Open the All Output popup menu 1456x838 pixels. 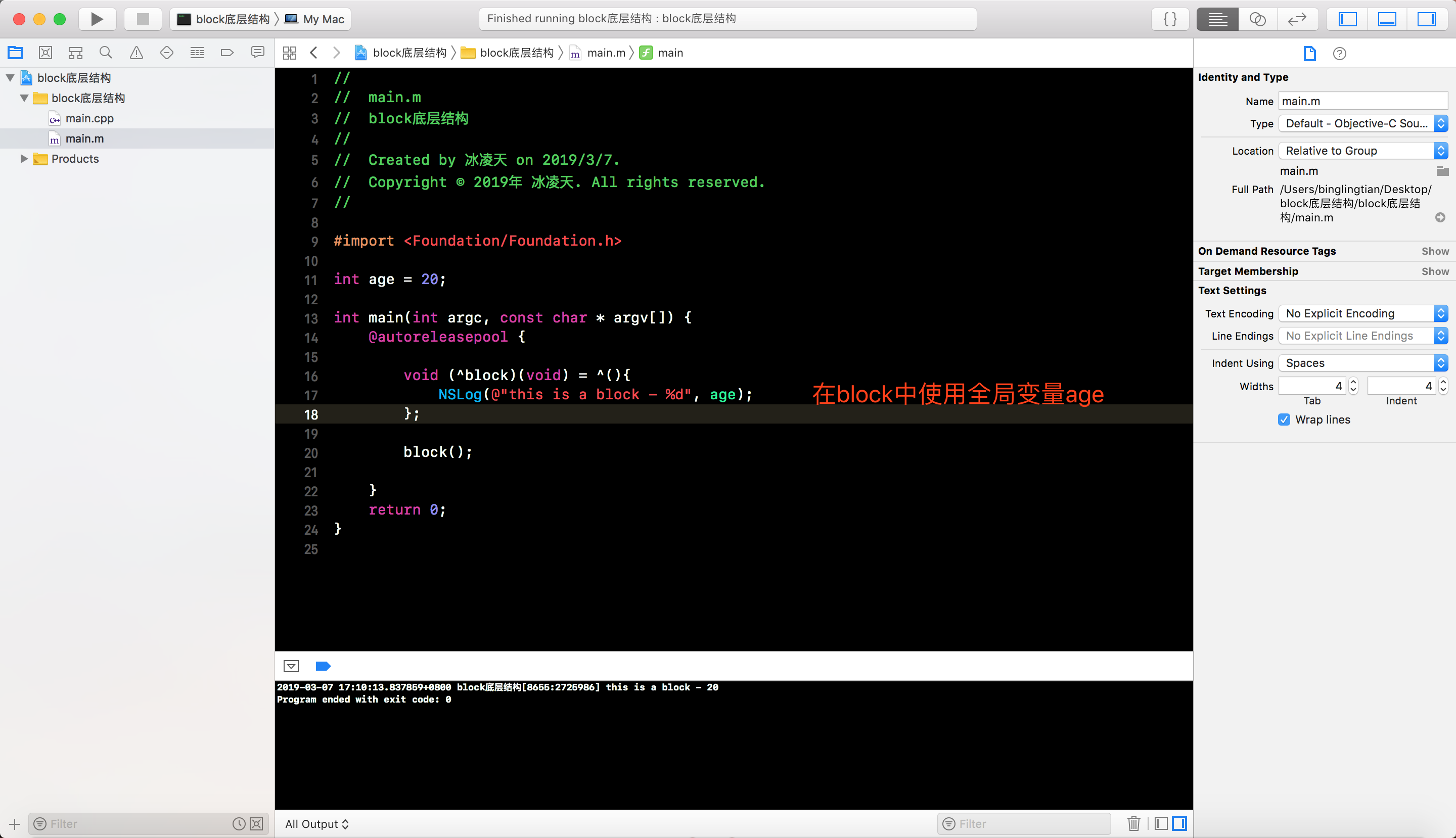click(x=316, y=824)
